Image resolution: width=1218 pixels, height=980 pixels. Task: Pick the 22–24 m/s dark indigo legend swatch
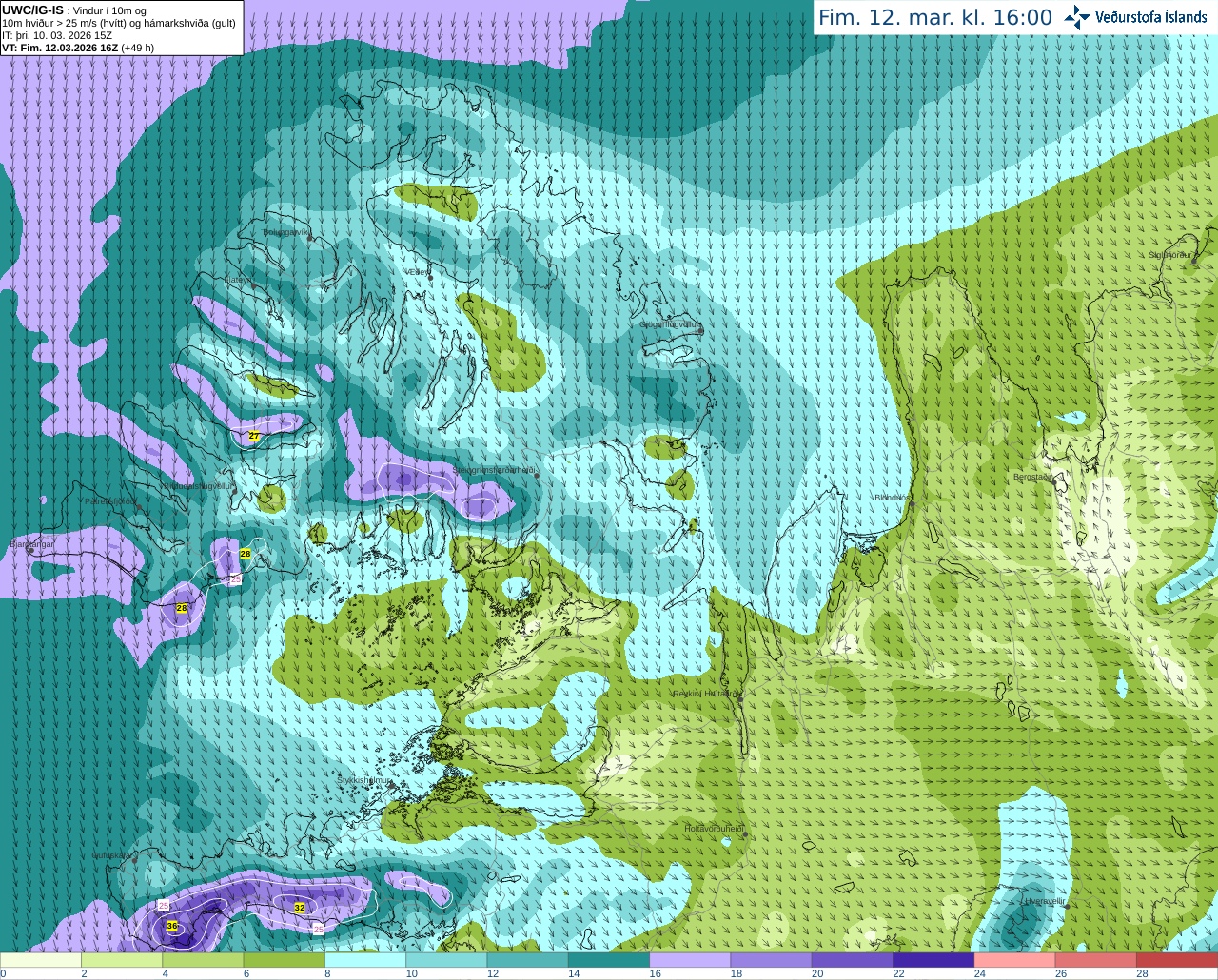[933, 960]
